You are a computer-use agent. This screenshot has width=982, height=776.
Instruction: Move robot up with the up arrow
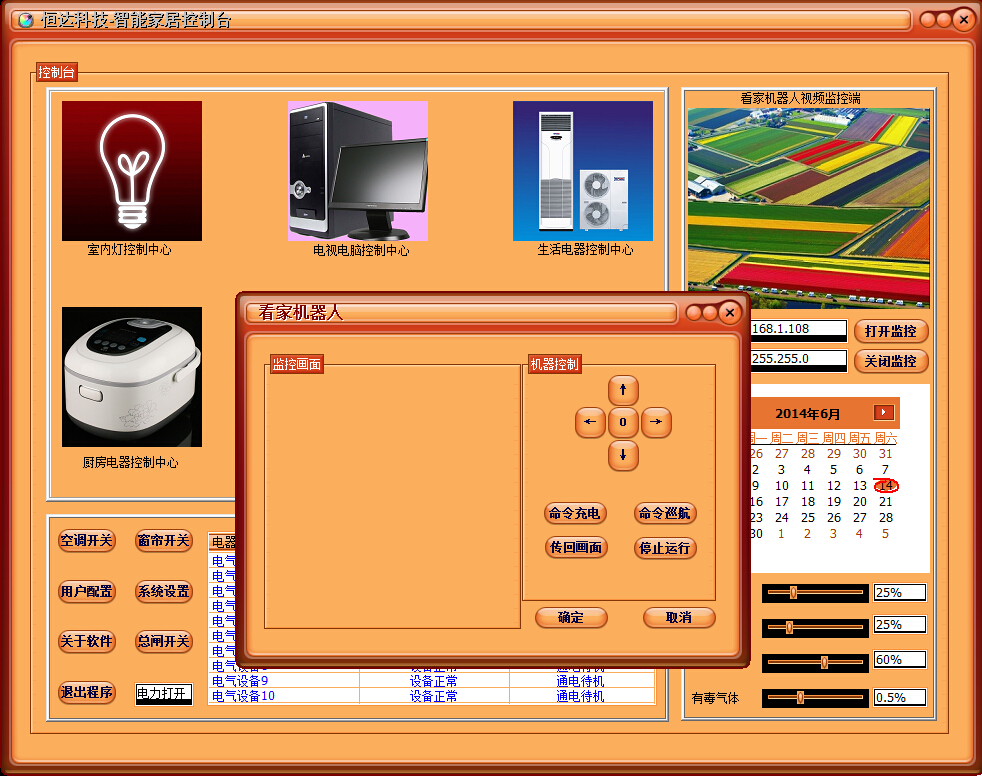click(x=623, y=390)
